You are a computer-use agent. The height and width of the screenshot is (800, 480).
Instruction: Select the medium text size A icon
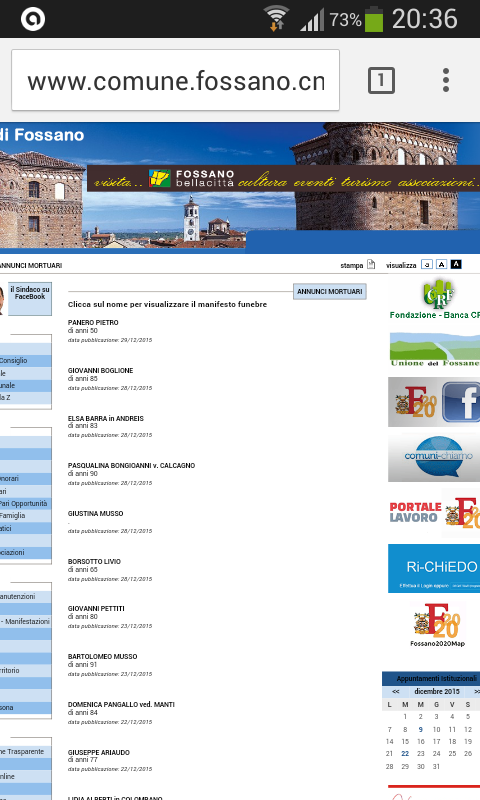[442, 264]
